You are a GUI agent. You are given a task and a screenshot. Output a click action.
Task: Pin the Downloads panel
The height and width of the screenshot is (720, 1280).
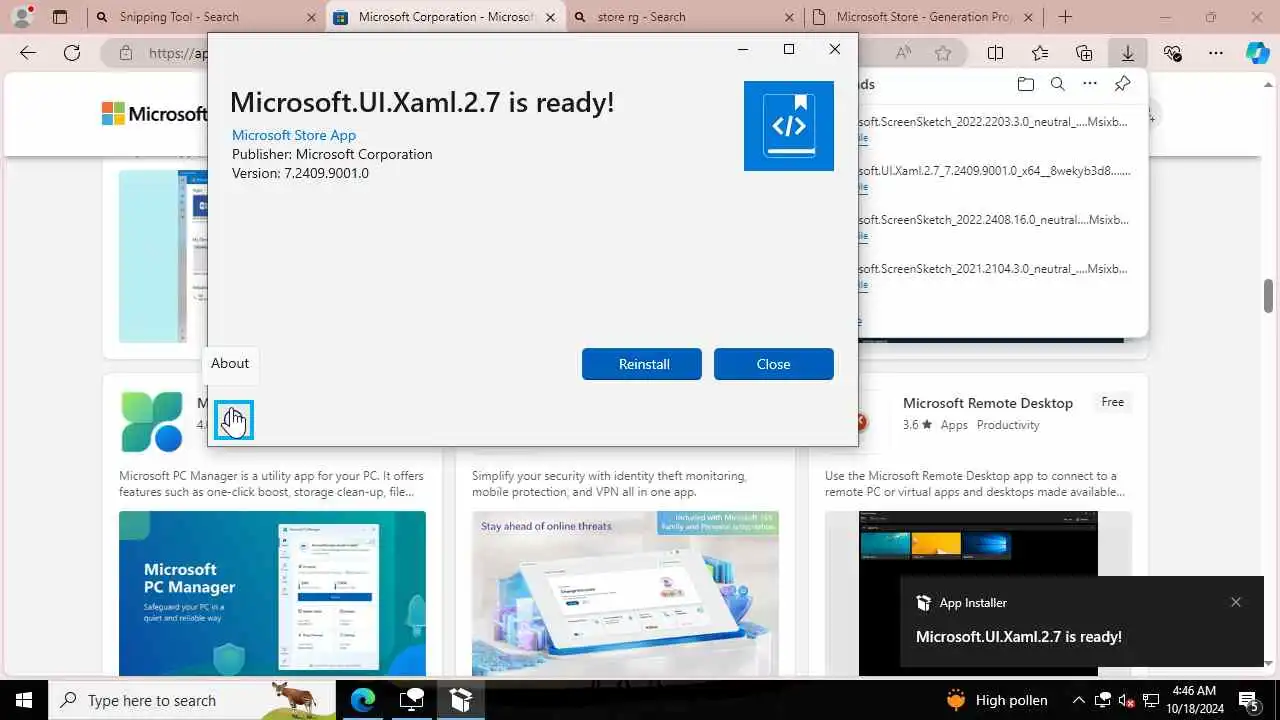[x=1122, y=84]
